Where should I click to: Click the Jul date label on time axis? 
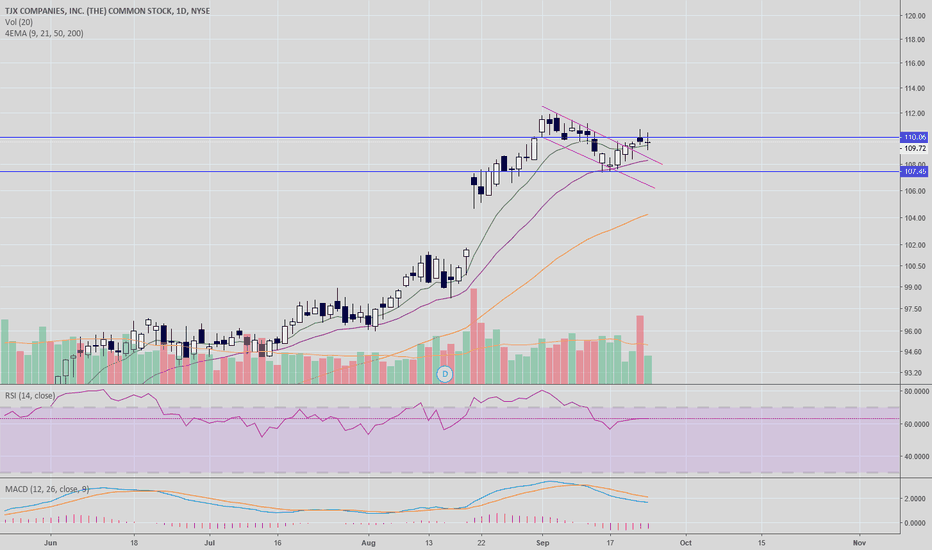click(x=209, y=543)
